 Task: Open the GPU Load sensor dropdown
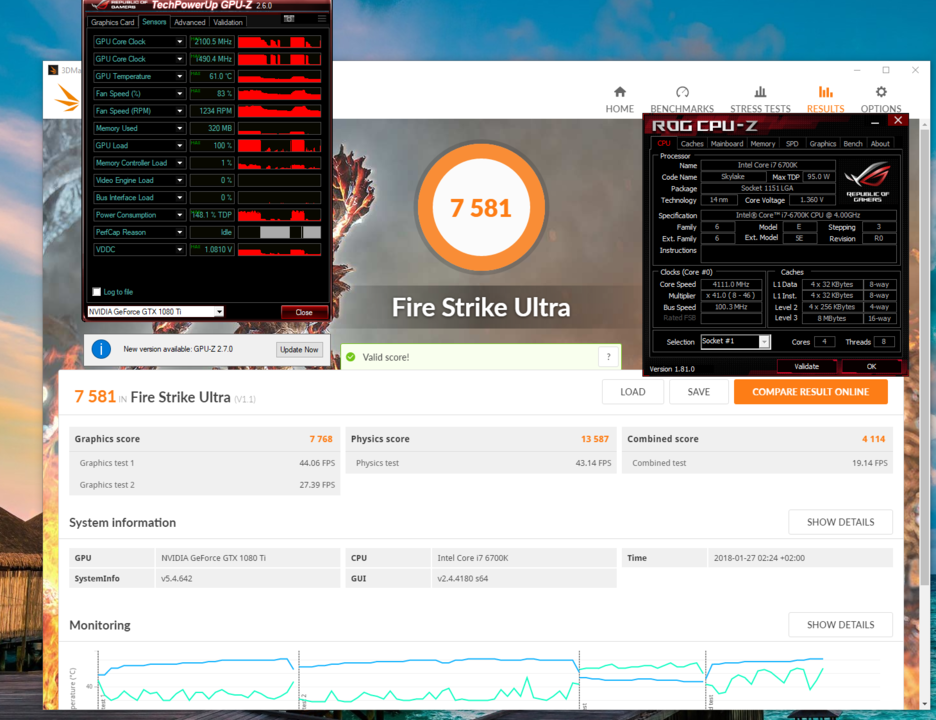coord(180,146)
